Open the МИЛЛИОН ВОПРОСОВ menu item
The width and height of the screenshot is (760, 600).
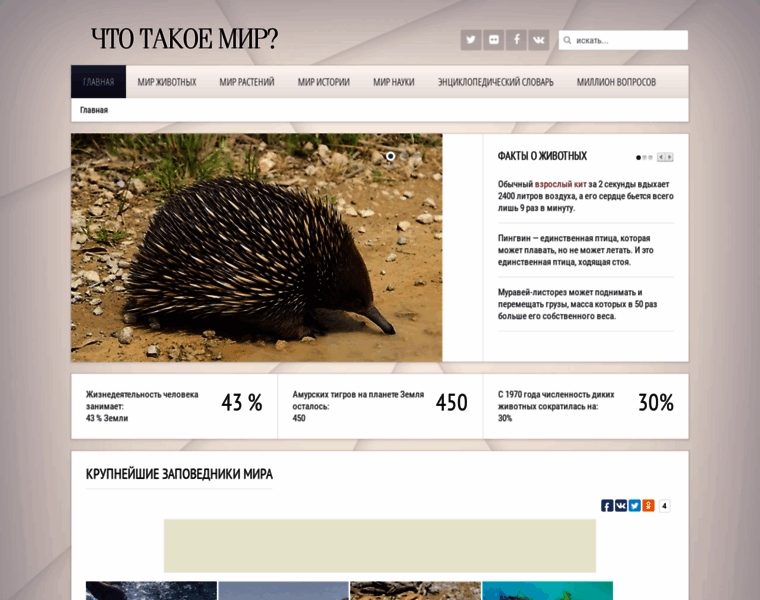point(616,82)
